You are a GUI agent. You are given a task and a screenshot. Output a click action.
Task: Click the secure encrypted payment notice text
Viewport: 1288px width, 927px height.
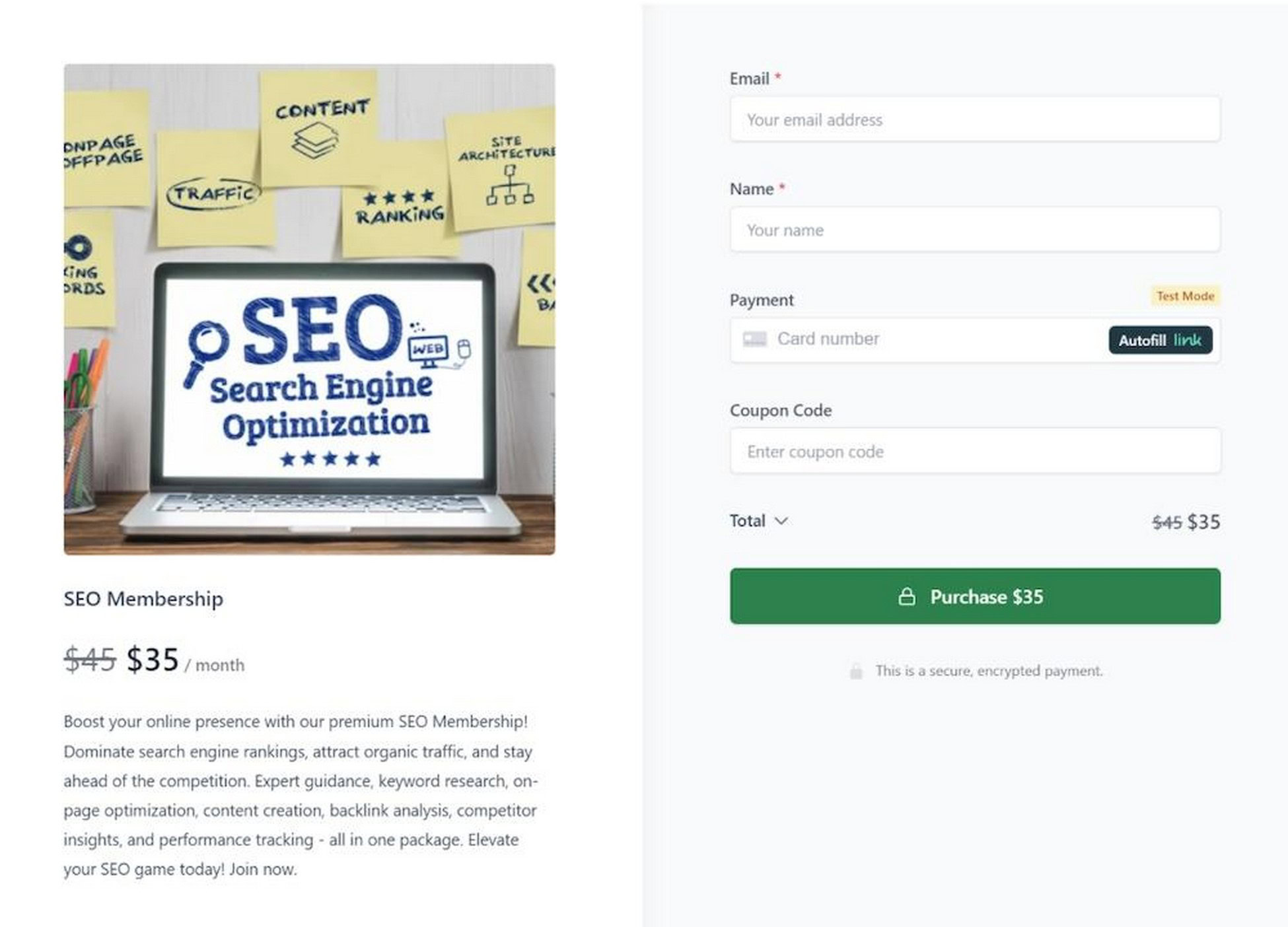[x=989, y=671]
